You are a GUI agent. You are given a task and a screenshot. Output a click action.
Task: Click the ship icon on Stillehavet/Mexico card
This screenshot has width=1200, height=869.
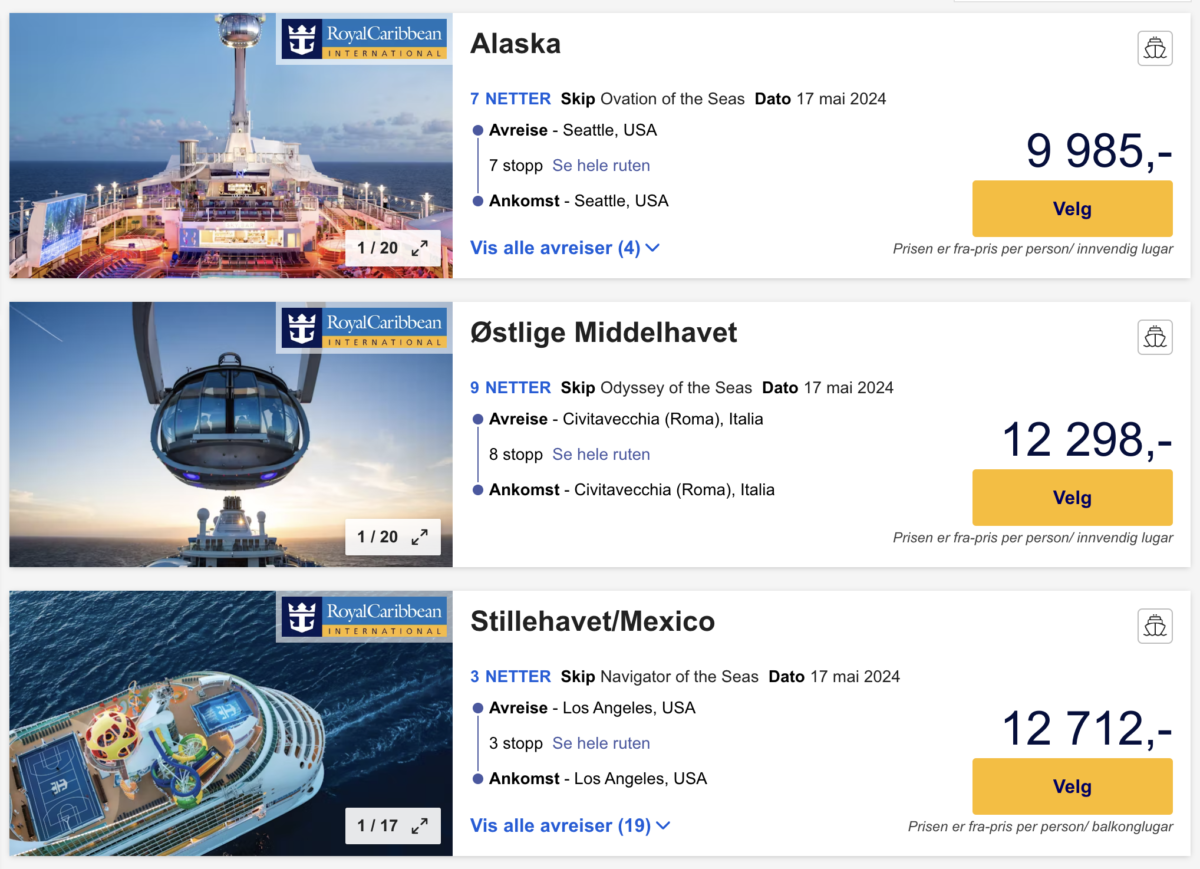[x=1155, y=626]
